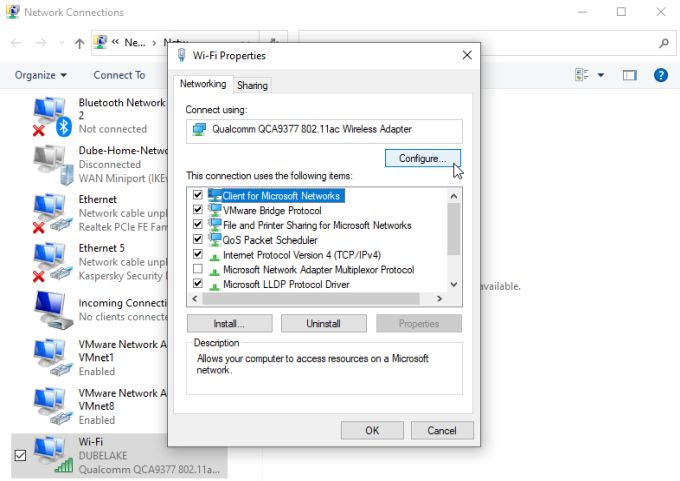Click the Internet Protocol Version 4 icon
680x481 pixels.
tap(214, 256)
